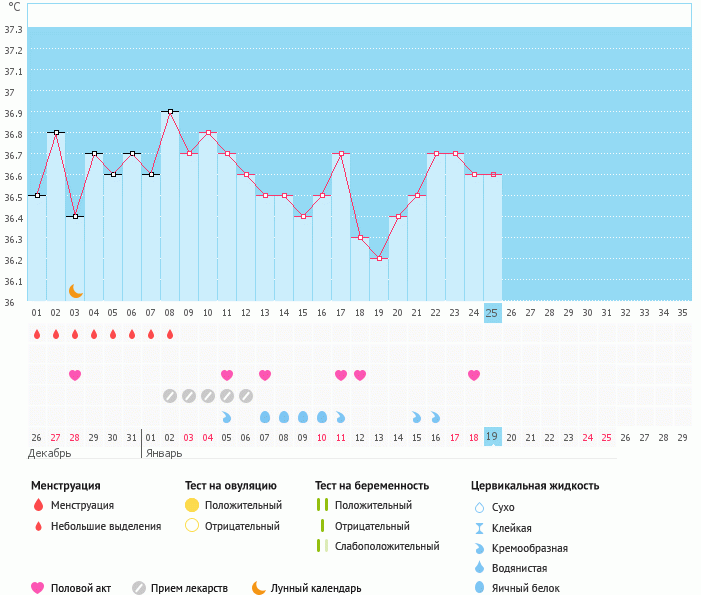The height and width of the screenshot is (595, 701).
Task: Select the highlighted cycle day 25
Action: [x=492, y=312]
